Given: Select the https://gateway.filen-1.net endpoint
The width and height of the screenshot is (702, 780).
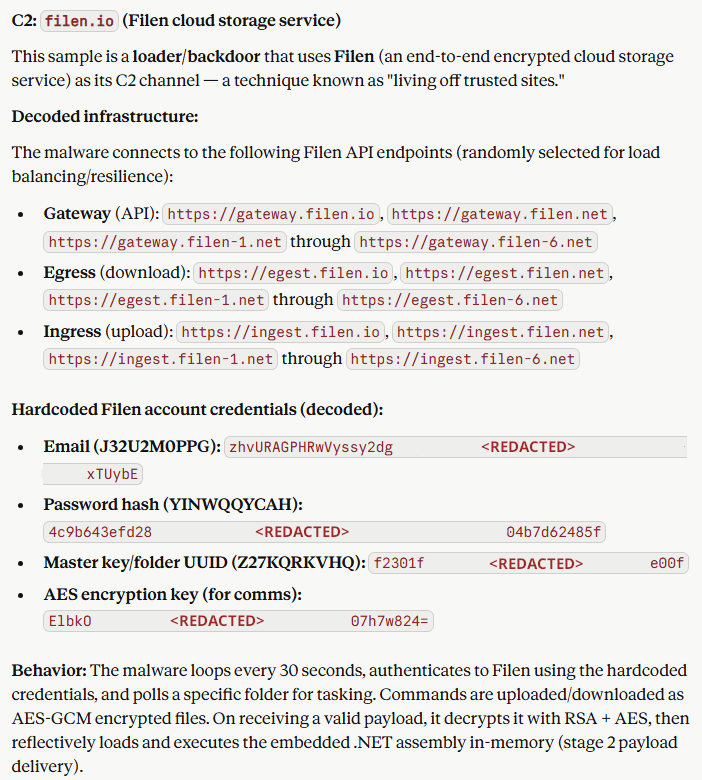Looking at the screenshot, I should pos(165,242).
